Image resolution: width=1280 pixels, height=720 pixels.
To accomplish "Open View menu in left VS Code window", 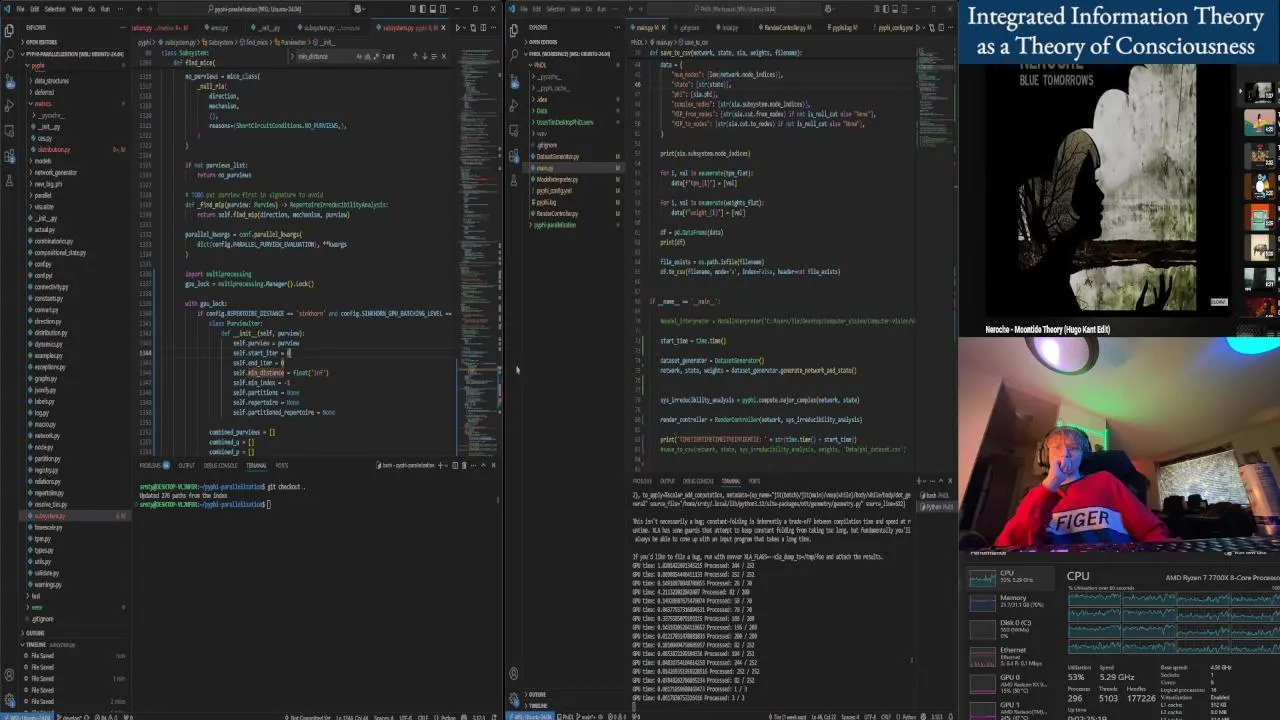I will (x=76, y=9).
